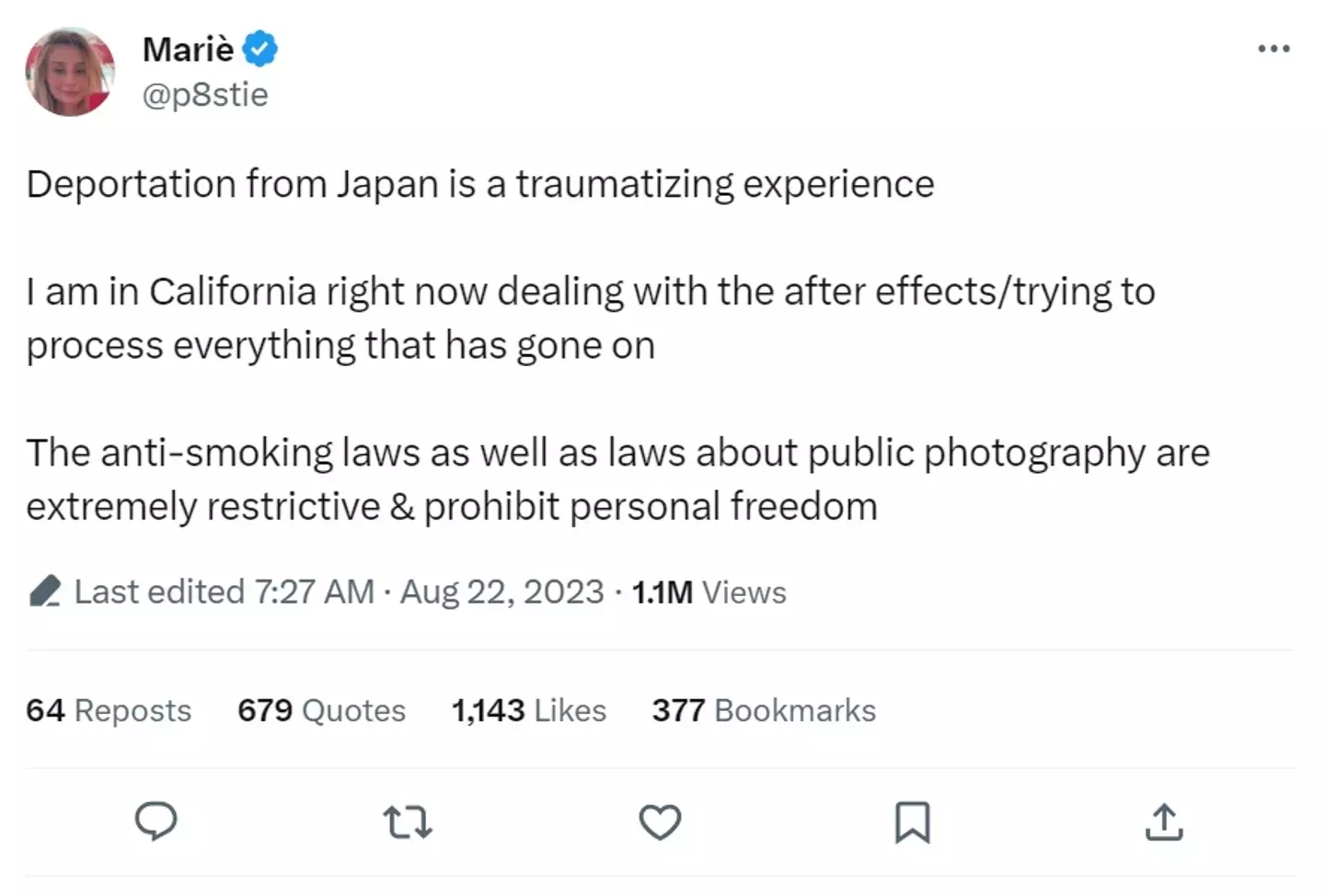Screen dimensions: 1325x896
Task: Open Mariè's profile picture
Action: [70, 72]
